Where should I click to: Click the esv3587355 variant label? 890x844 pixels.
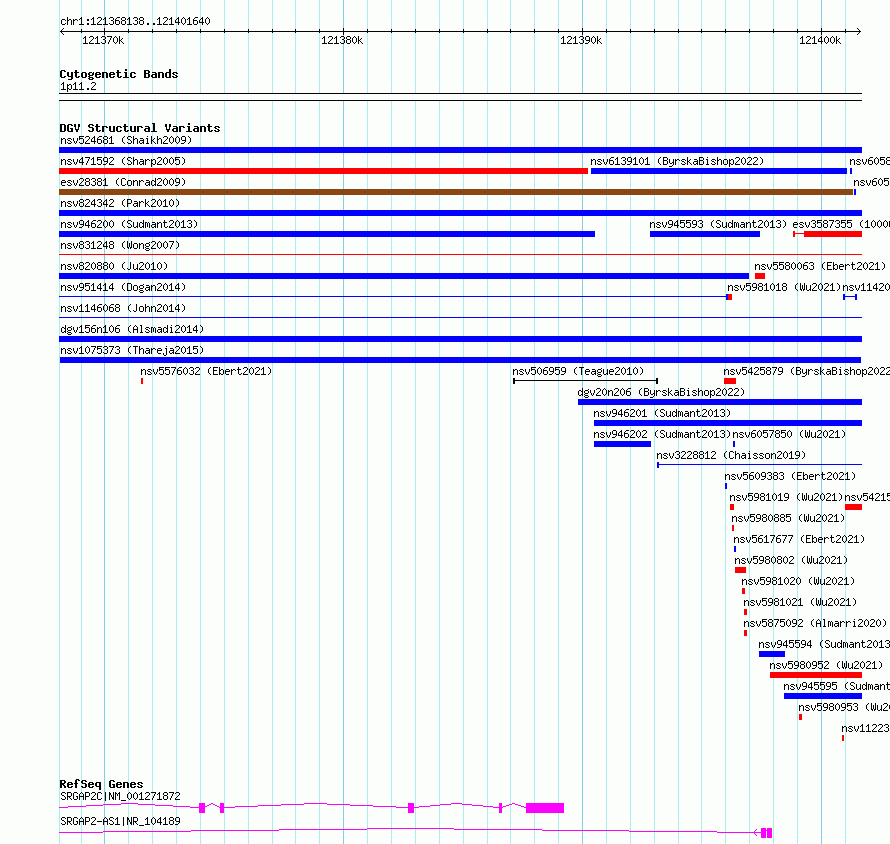click(x=841, y=224)
